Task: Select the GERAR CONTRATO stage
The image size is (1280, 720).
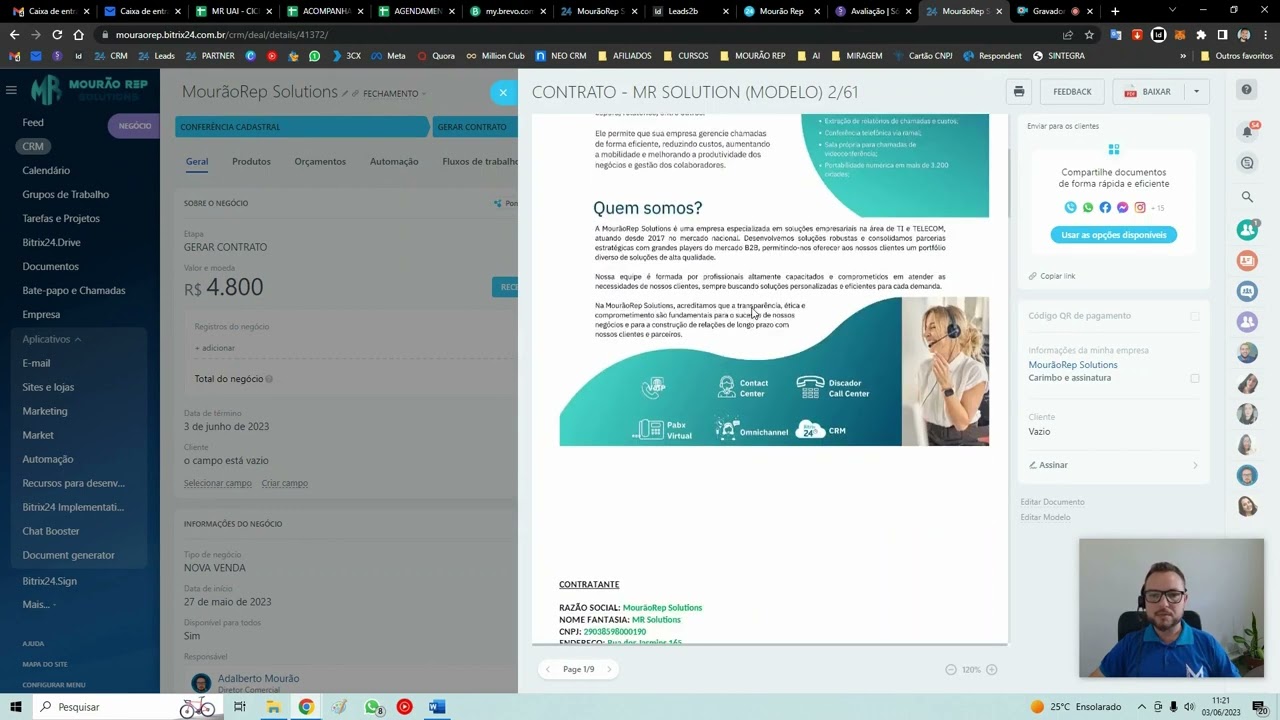Action: [475, 127]
